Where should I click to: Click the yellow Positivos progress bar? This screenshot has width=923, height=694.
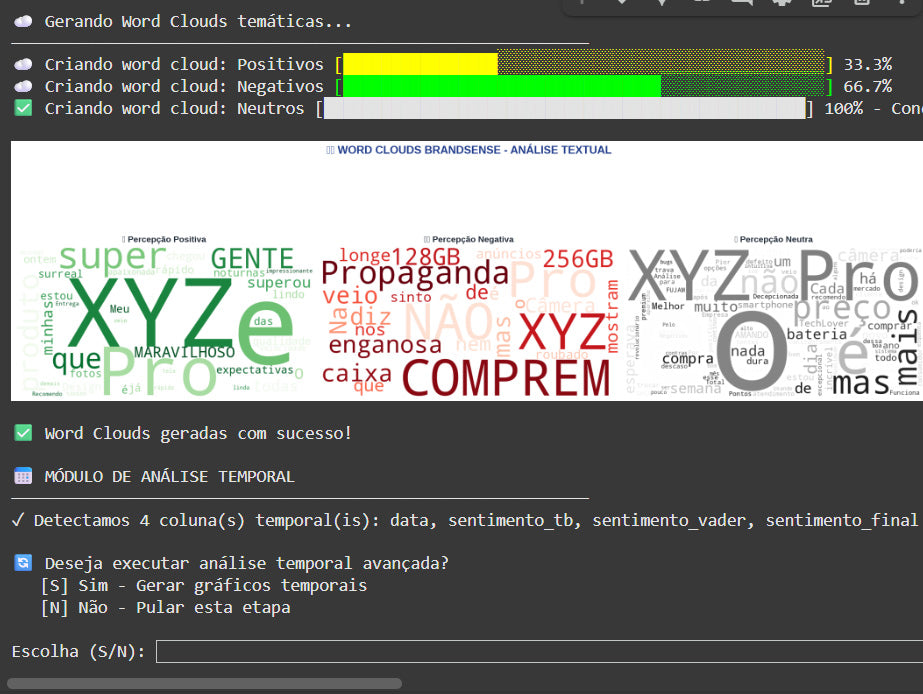pyautogui.click(x=420, y=64)
